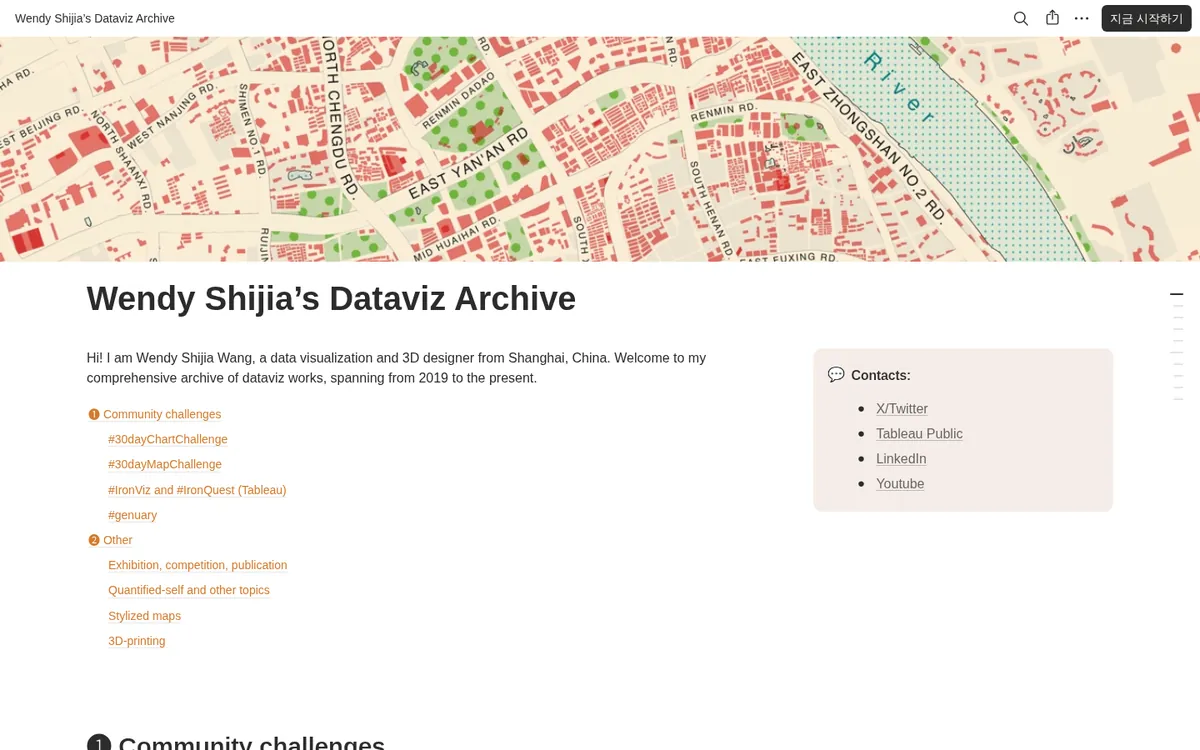Click the 지금 시작하기 button
This screenshot has height=750, width=1200.
pos(1146,18)
